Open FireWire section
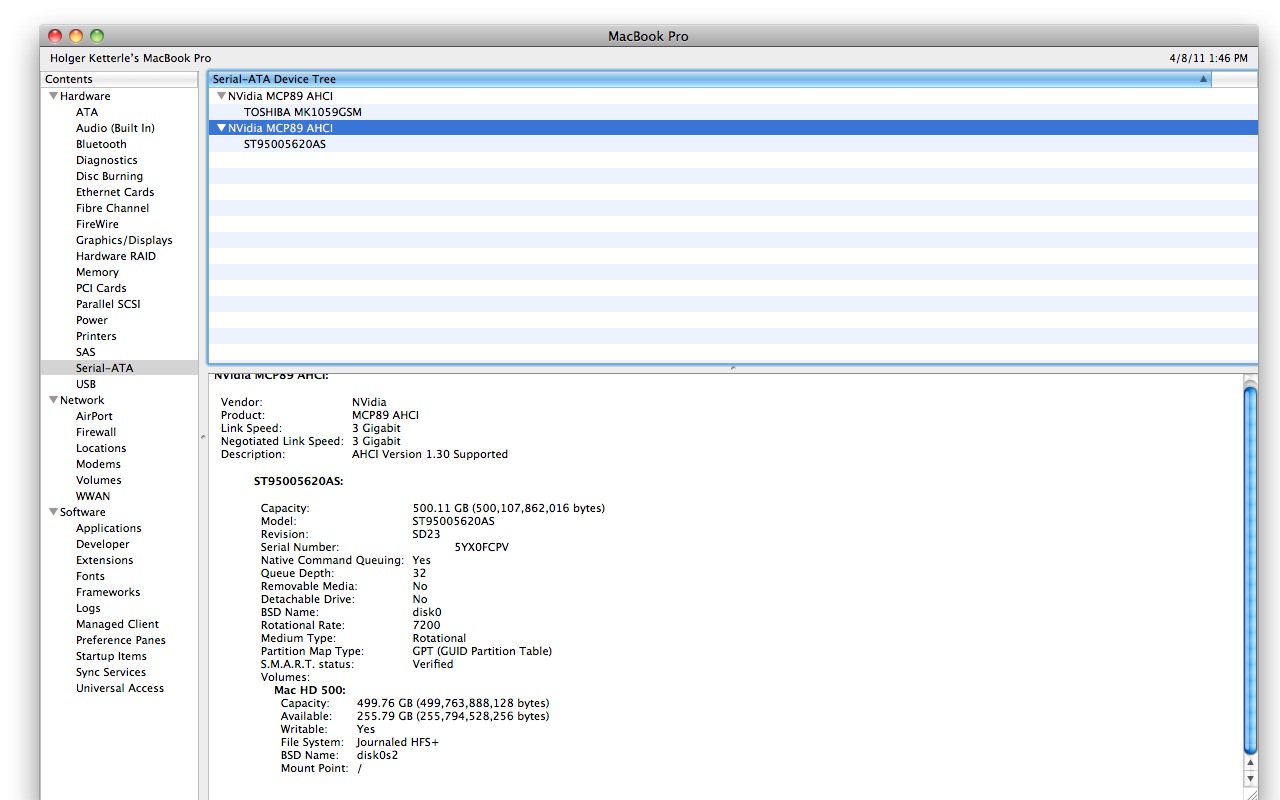This screenshot has height=800, width=1280. [x=97, y=224]
